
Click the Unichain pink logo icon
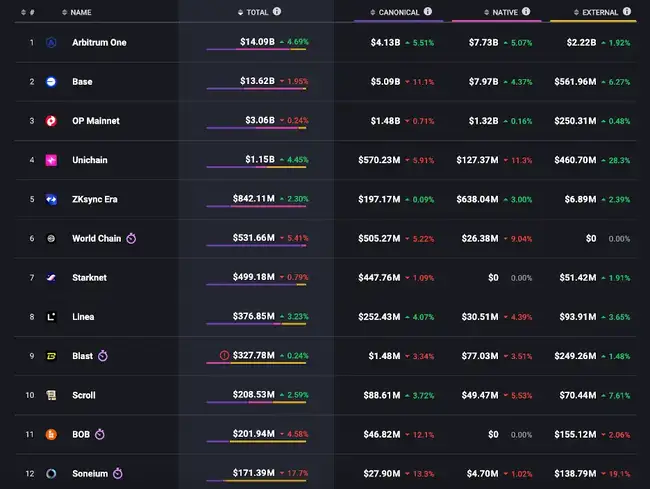point(51,160)
